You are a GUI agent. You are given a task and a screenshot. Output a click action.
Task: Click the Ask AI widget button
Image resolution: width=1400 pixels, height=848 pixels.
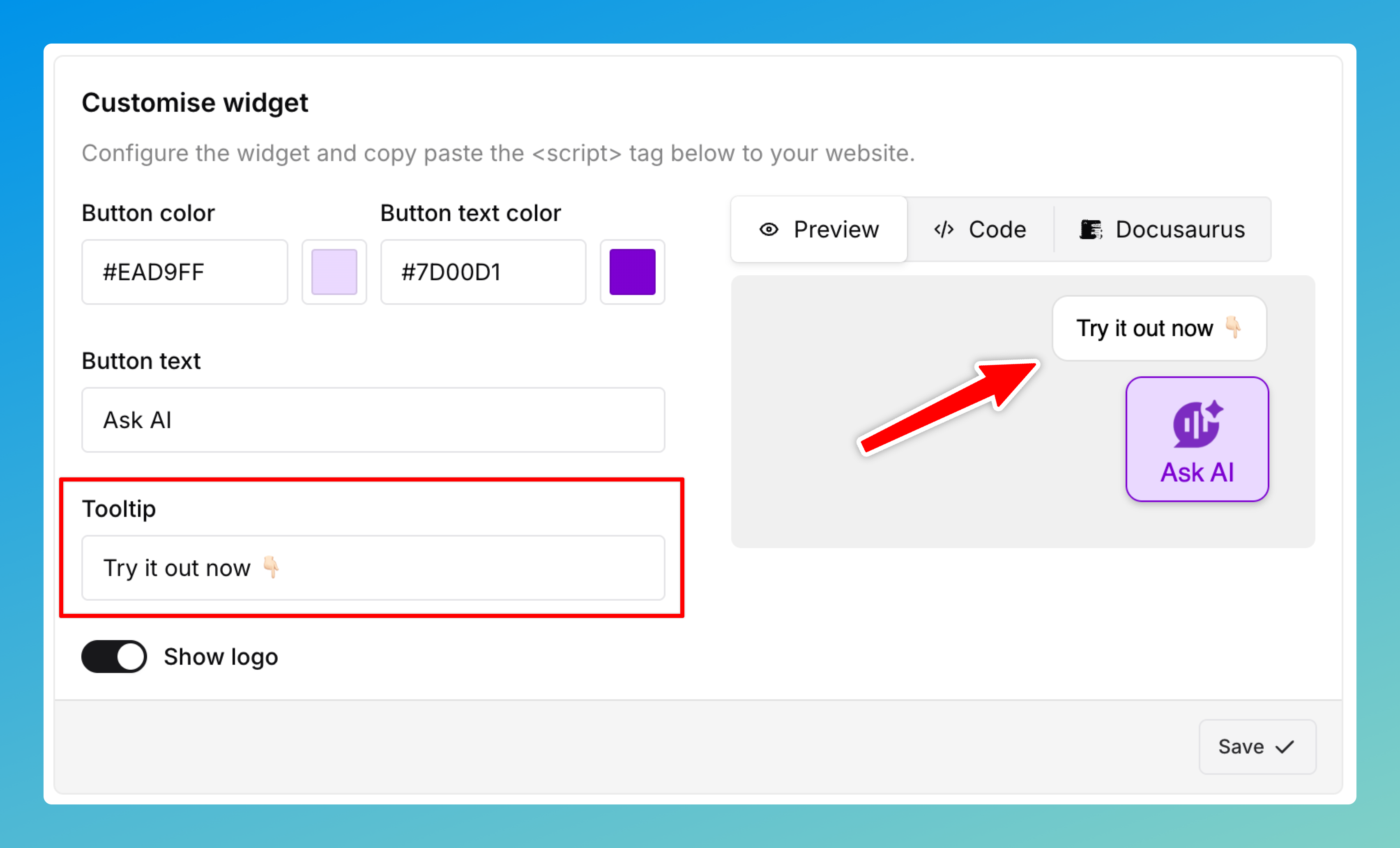point(1197,439)
